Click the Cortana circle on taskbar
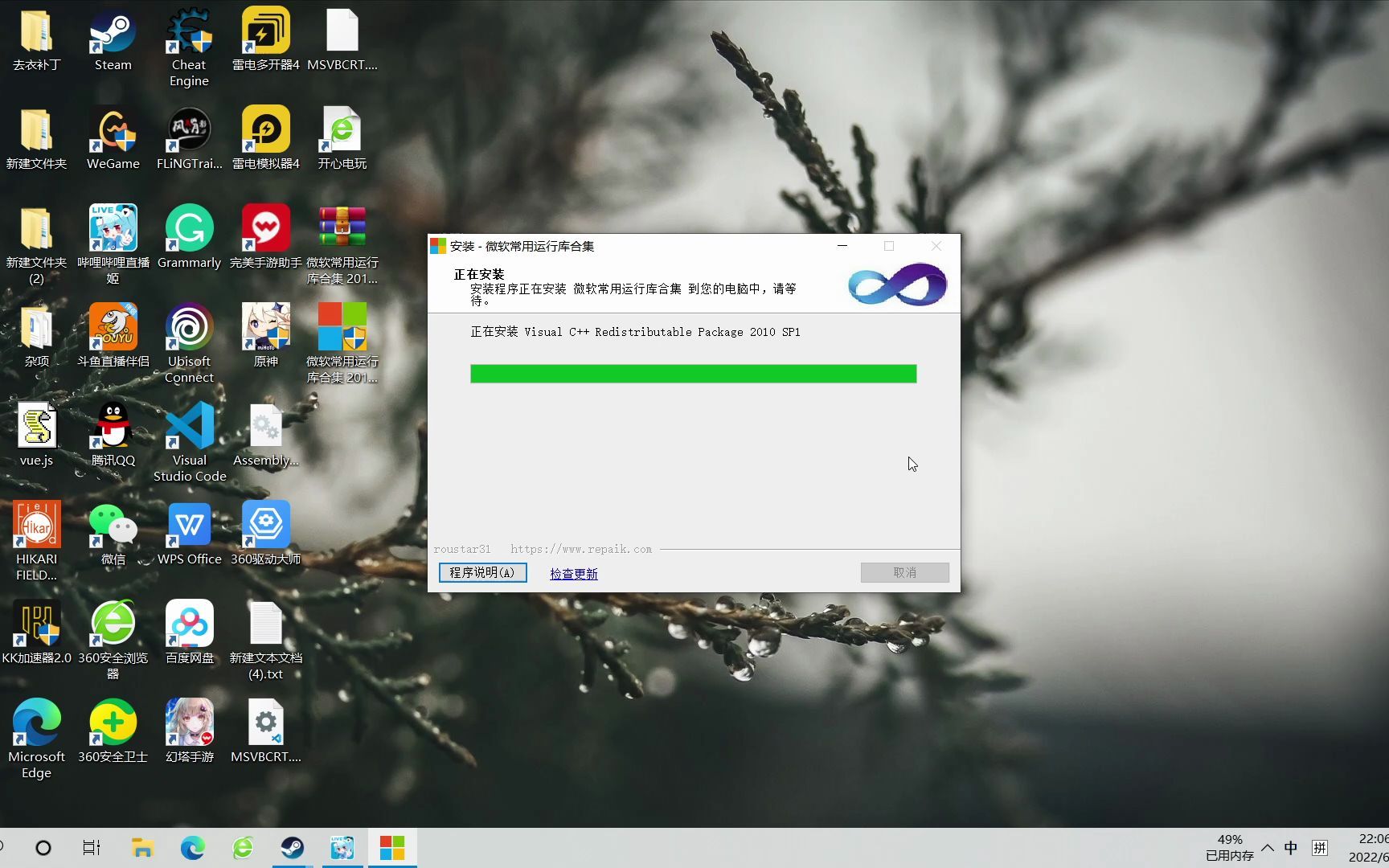This screenshot has width=1389, height=868. pos(43,848)
